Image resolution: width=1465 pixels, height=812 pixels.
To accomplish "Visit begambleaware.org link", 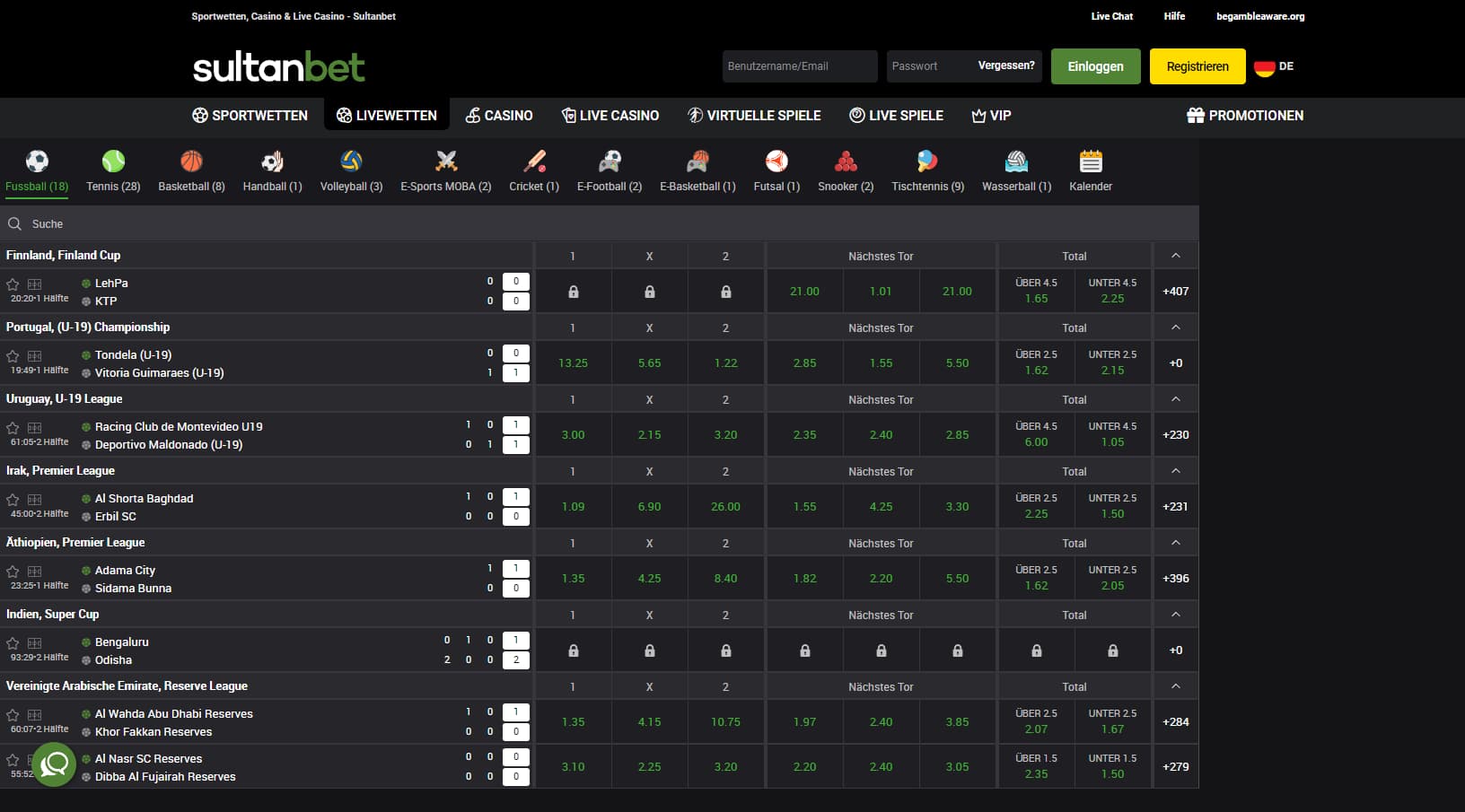I will [x=1260, y=16].
